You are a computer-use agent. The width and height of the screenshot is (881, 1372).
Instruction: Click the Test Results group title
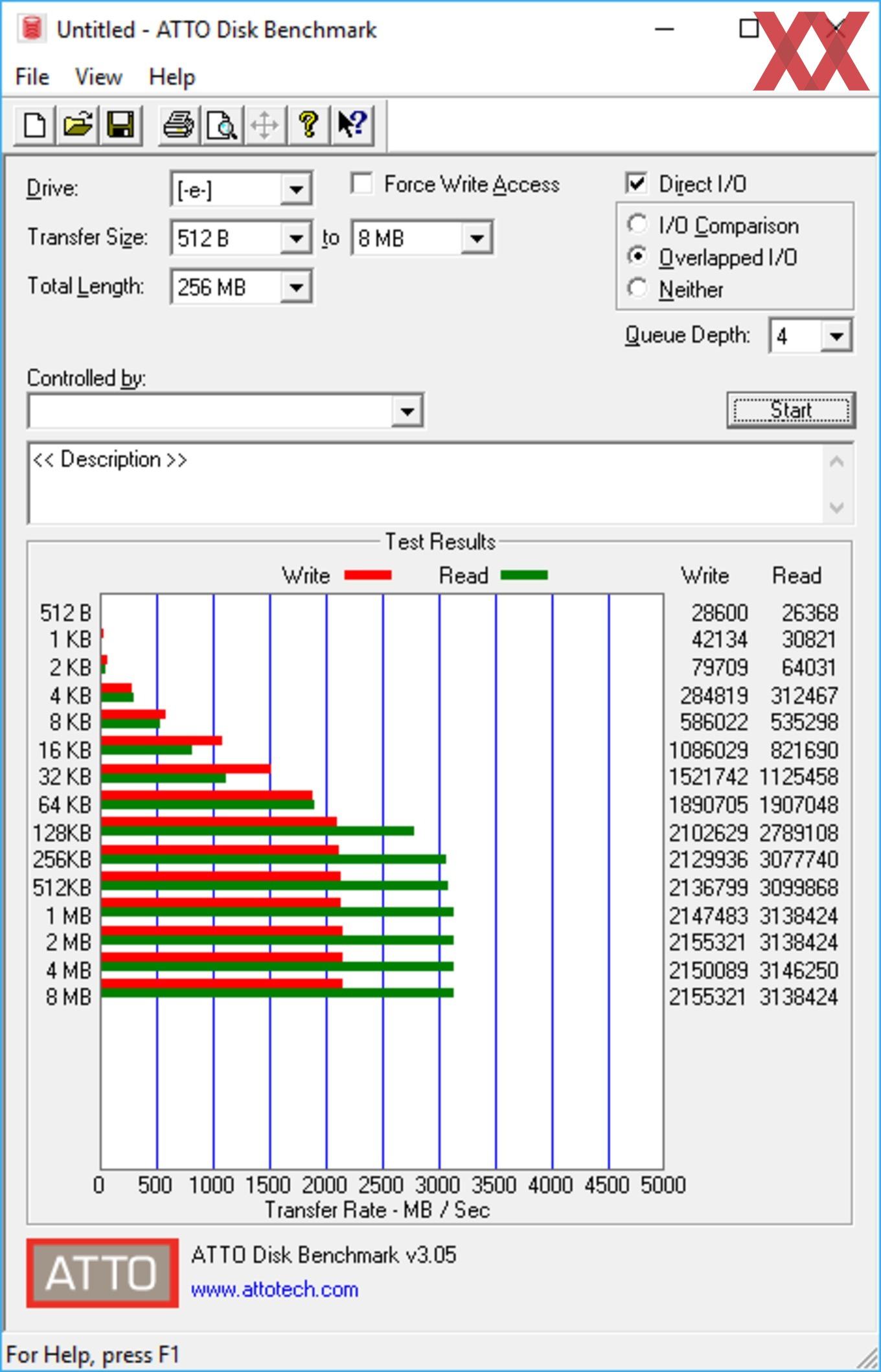click(440, 541)
